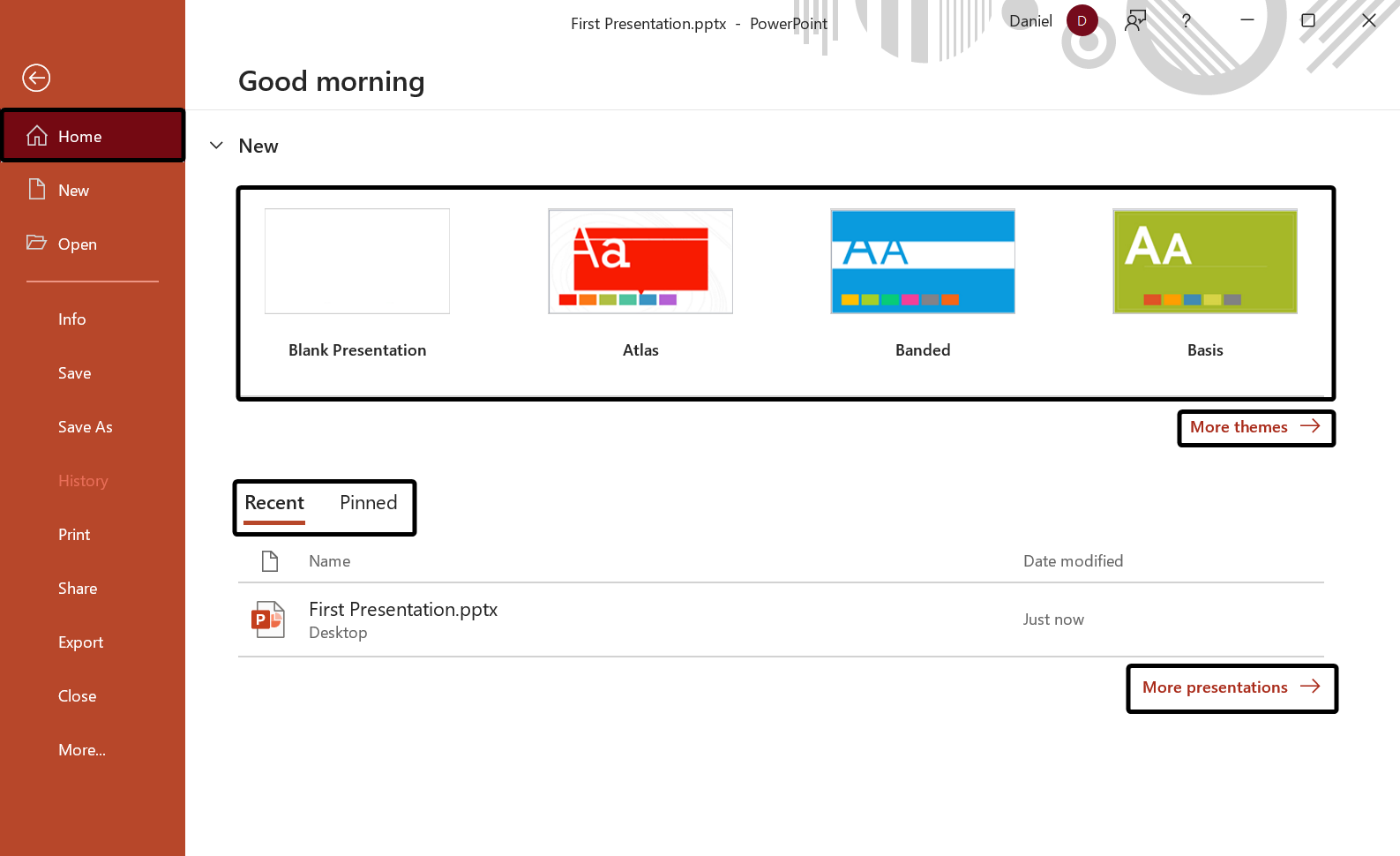The width and height of the screenshot is (1400, 856).
Task: Select the Banded theme thumbnail
Action: (923, 262)
